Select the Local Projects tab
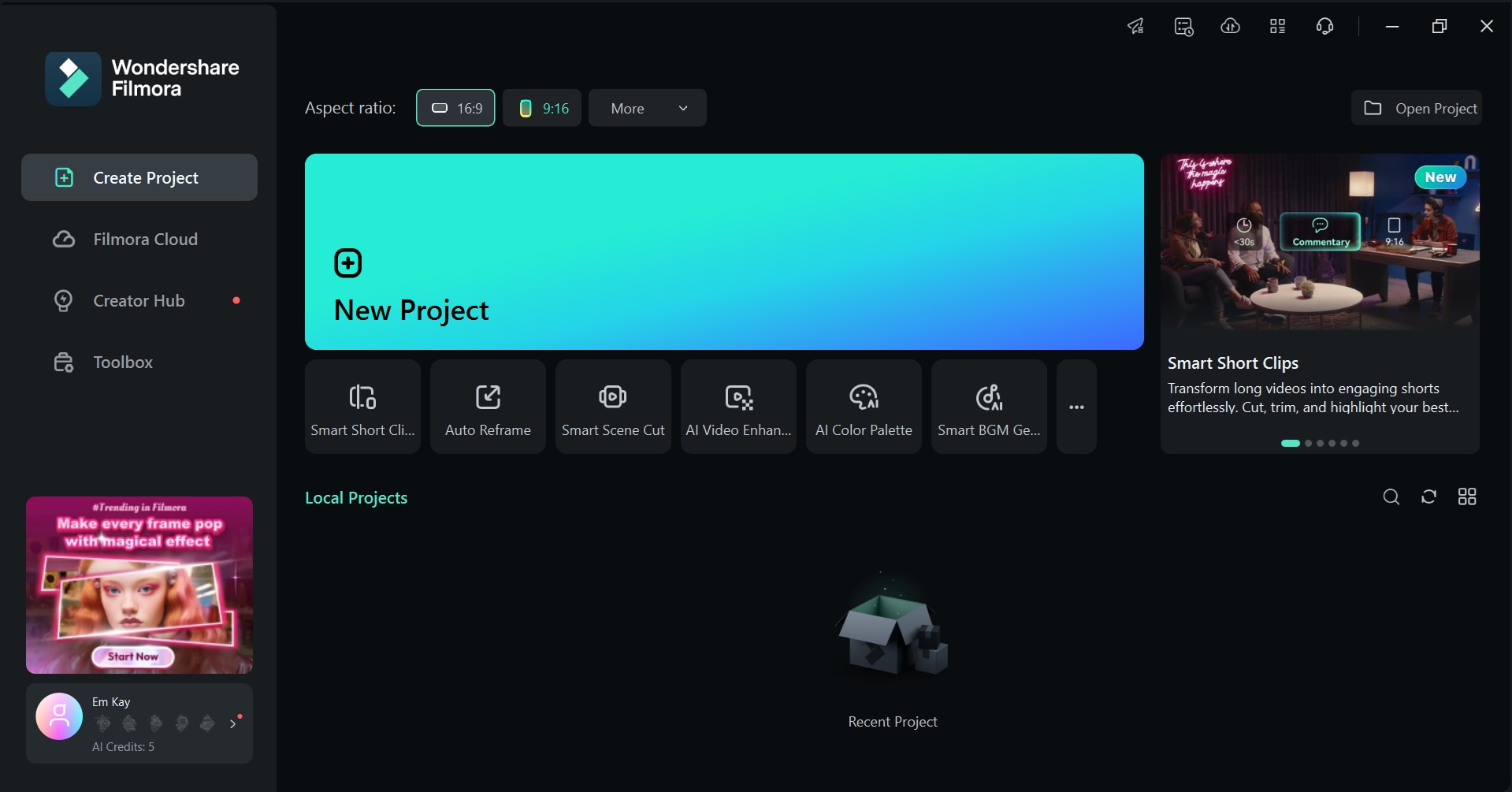The width and height of the screenshot is (1512, 792). (356, 498)
